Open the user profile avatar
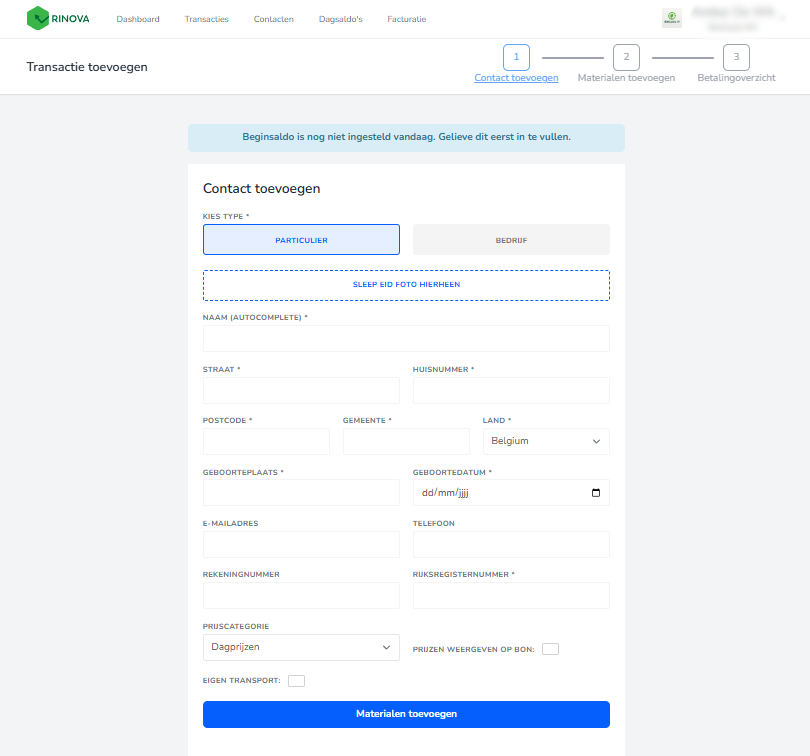The image size is (810, 756). (672, 18)
